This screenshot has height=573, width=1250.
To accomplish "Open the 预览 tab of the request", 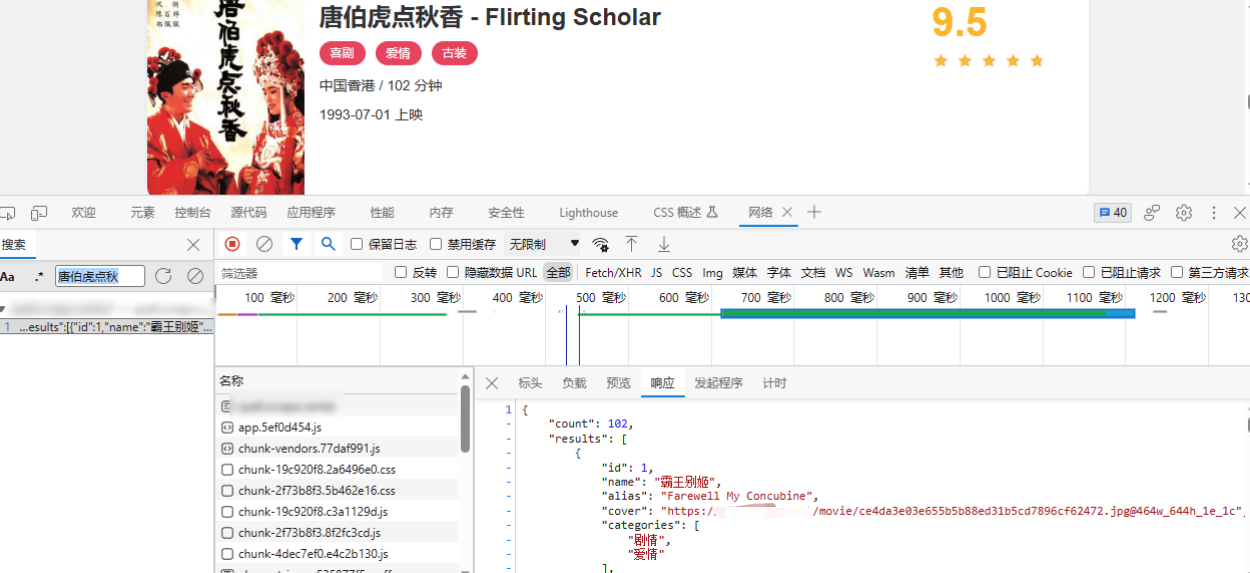I will [618, 383].
